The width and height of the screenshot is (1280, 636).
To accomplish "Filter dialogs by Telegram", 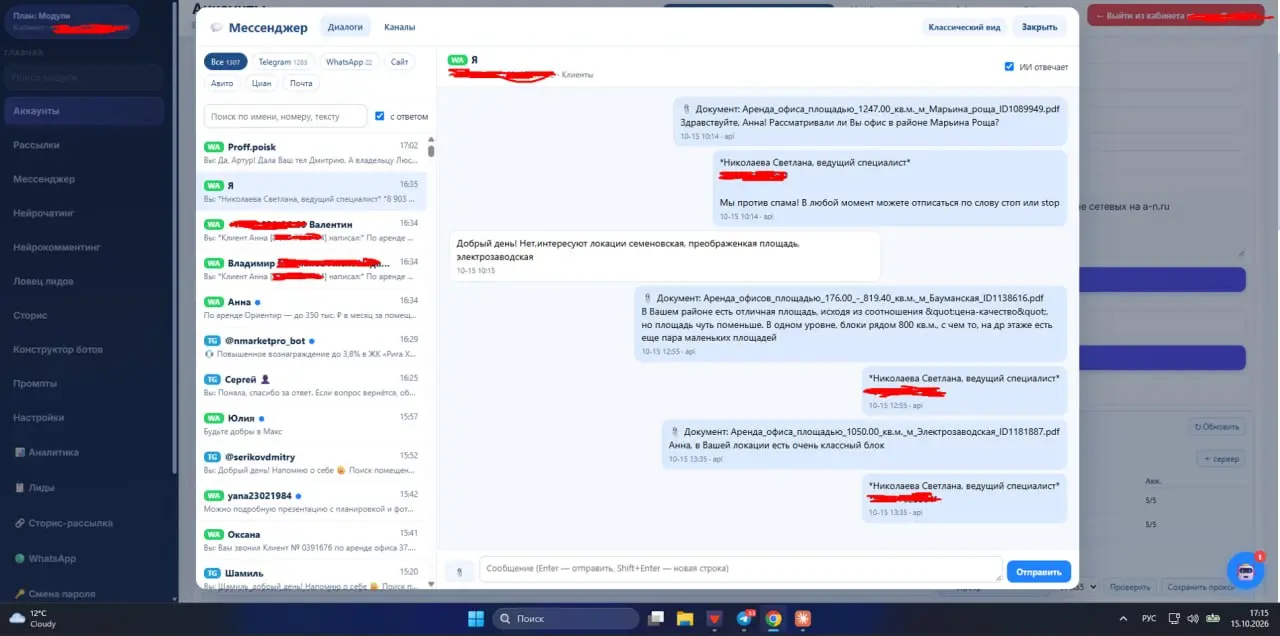I will 283,62.
